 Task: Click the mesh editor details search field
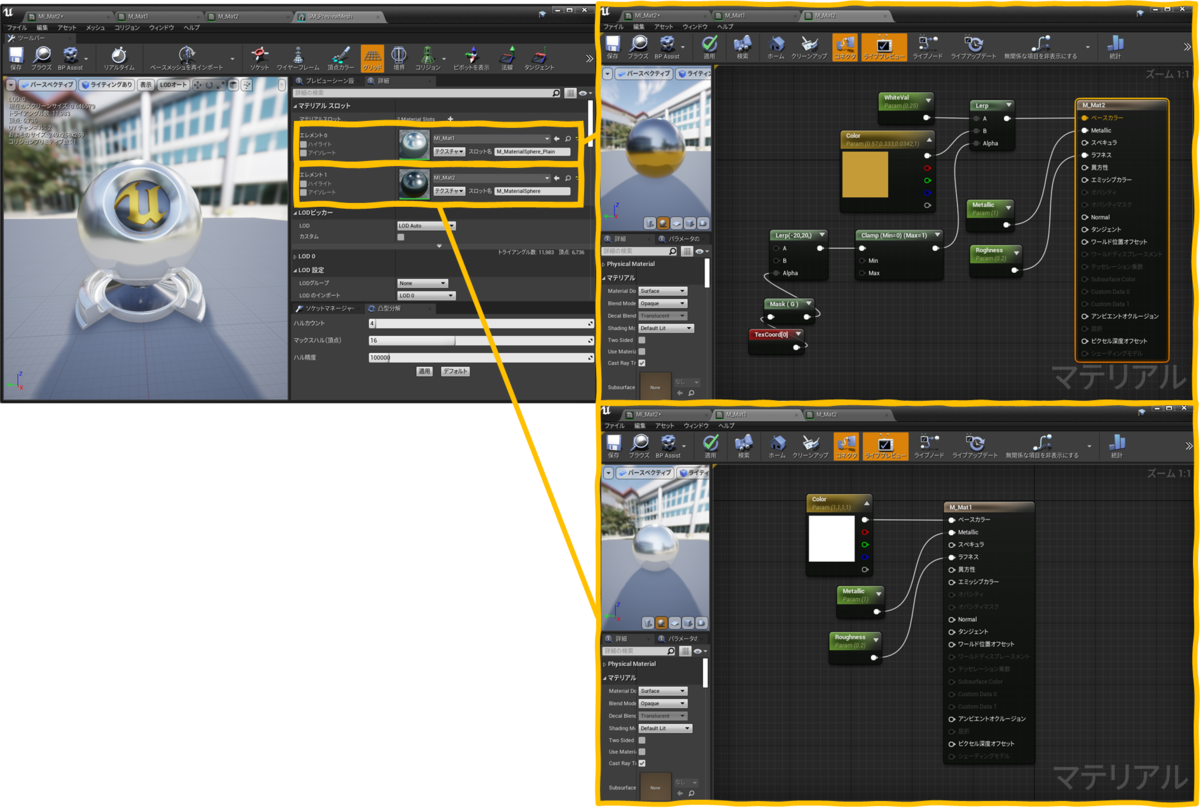426,93
